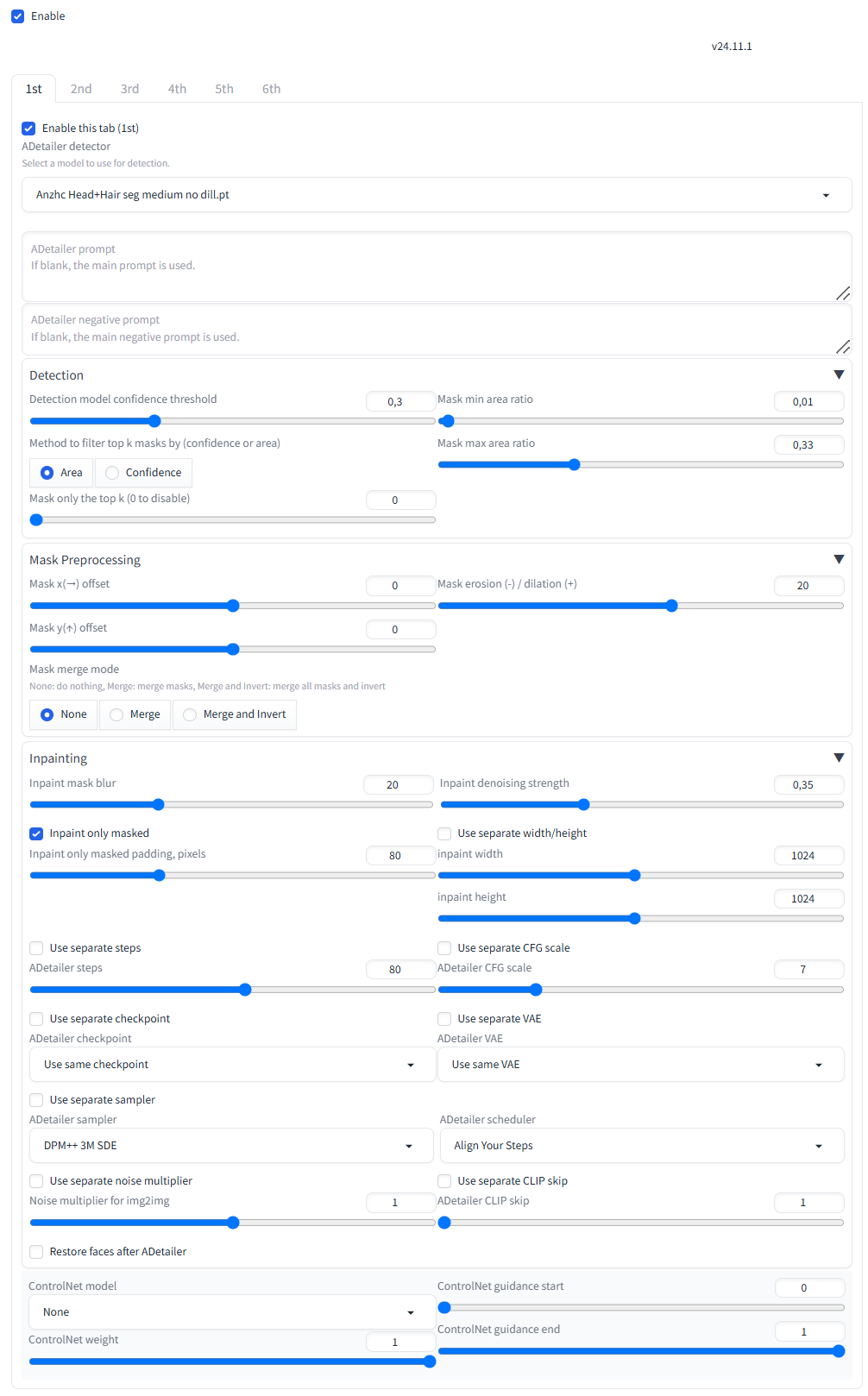
Task: Check Use separate checkpoint option
Action: (36, 1019)
